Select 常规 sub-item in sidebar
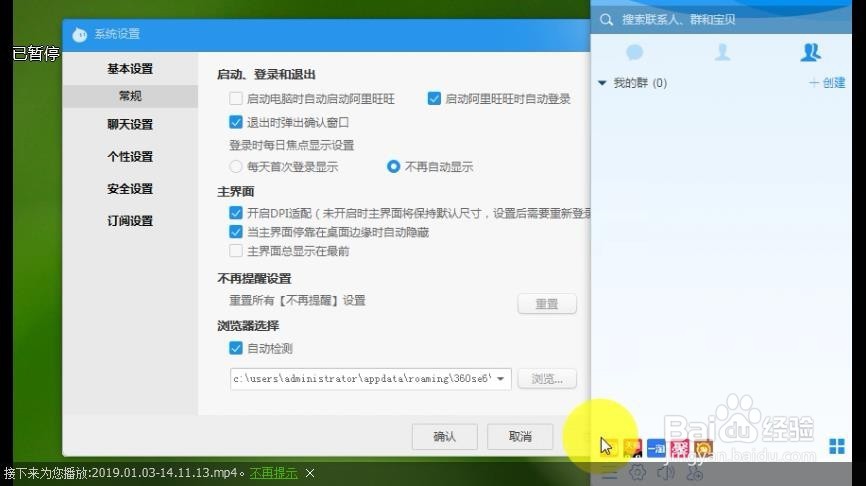The height and width of the screenshot is (486, 866). click(x=130, y=96)
